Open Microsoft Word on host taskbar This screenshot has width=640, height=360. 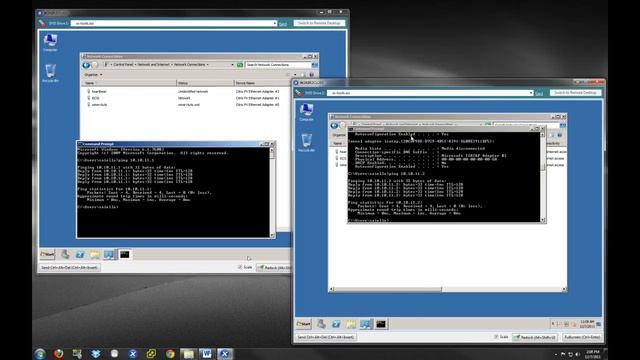[207, 354]
